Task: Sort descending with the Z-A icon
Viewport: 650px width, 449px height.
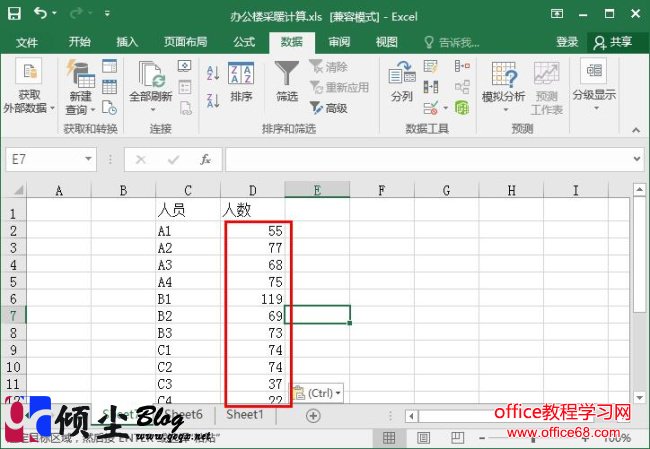Action: [213, 101]
